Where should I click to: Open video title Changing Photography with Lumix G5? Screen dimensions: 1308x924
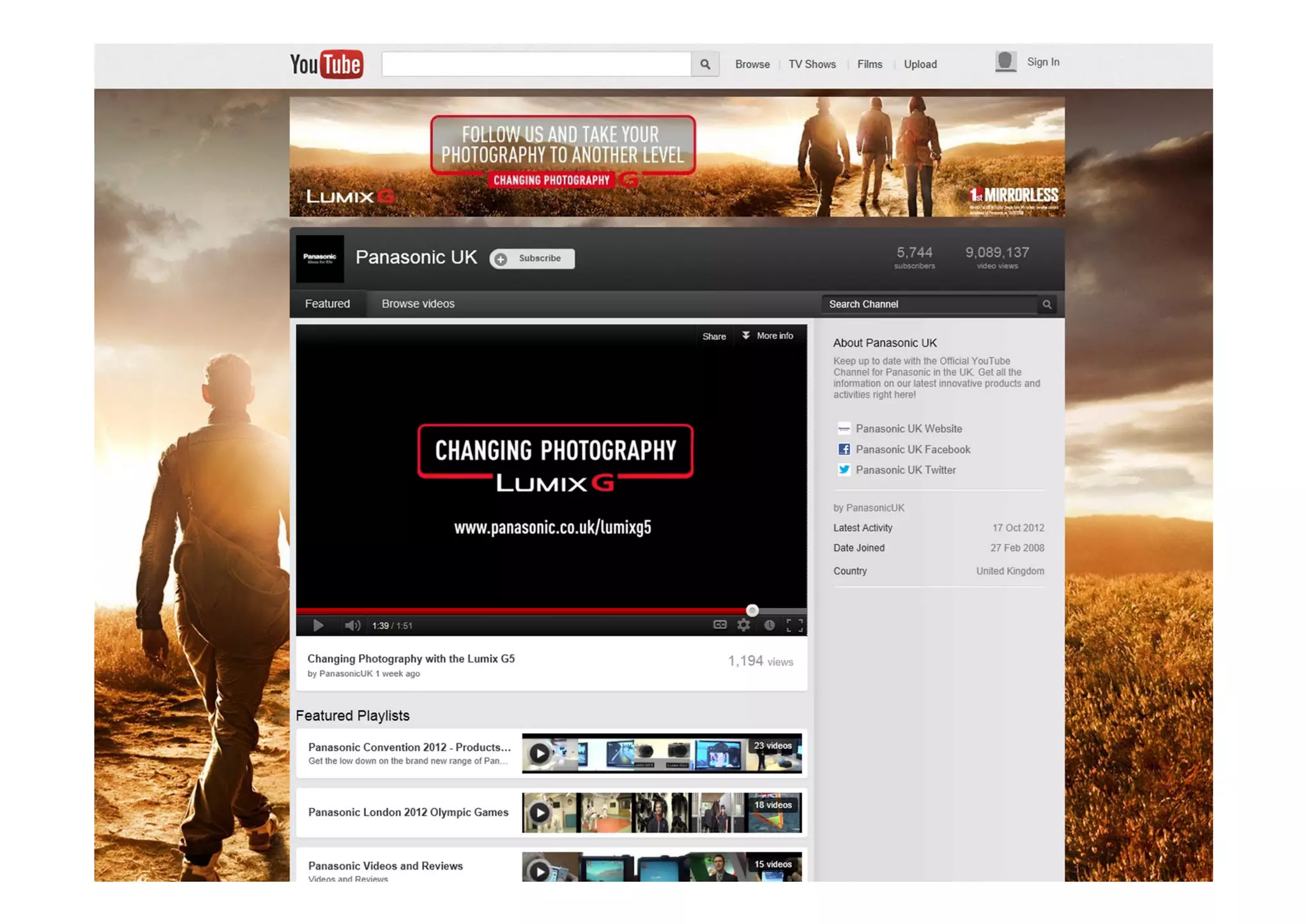[x=411, y=659]
